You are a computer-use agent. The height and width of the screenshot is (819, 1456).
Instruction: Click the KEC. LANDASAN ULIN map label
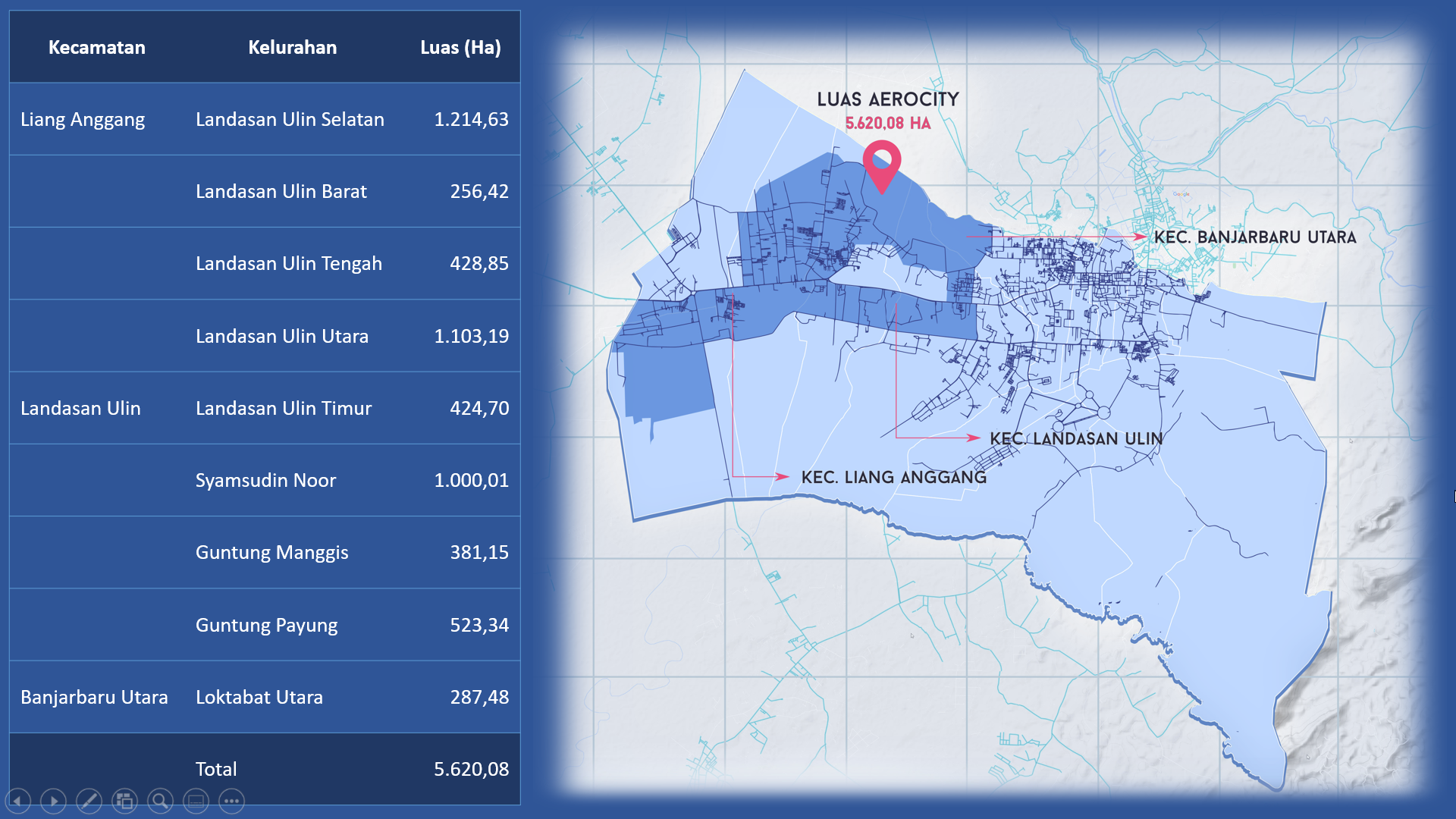1075,438
